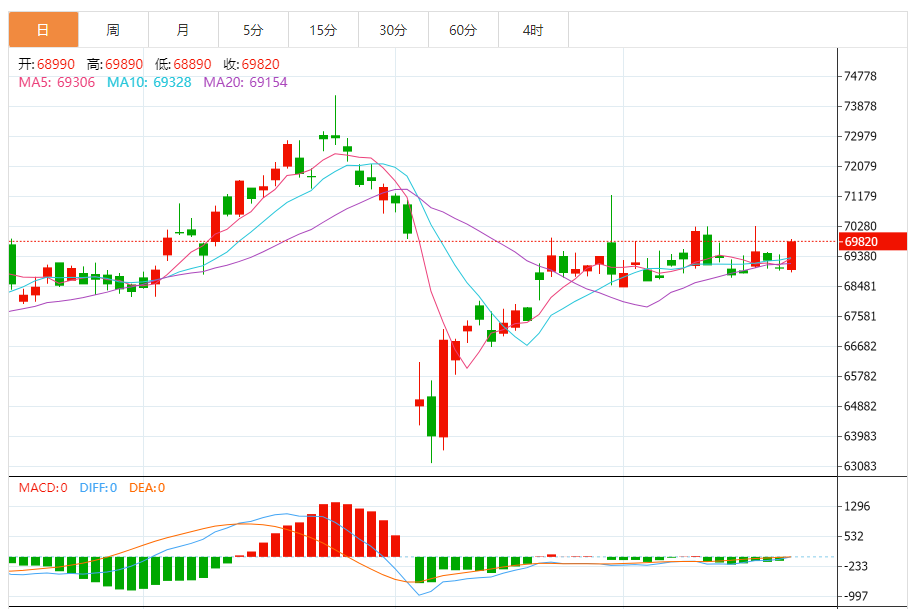The height and width of the screenshot is (609, 912).
Task: Click the MA10: 69328 indicator label
Action: (x=149, y=82)
